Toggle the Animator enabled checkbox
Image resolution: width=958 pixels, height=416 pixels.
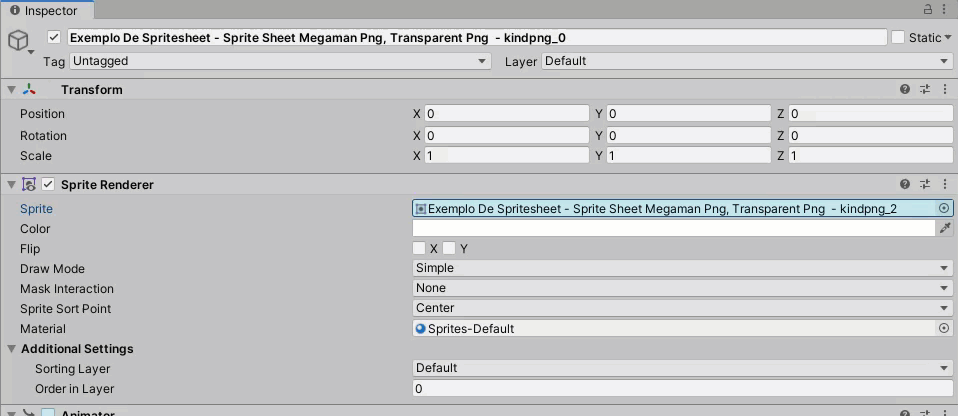(48, 412)
